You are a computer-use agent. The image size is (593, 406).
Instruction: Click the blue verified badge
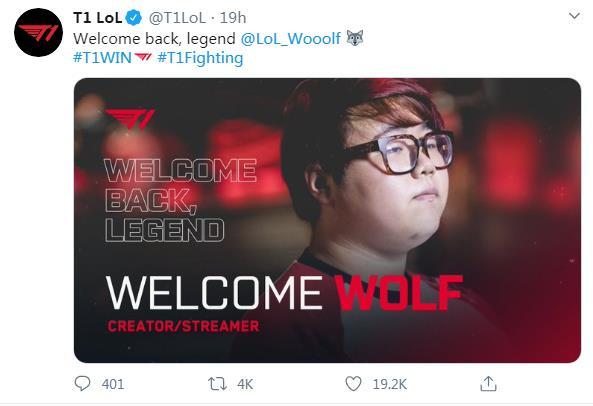134,18
